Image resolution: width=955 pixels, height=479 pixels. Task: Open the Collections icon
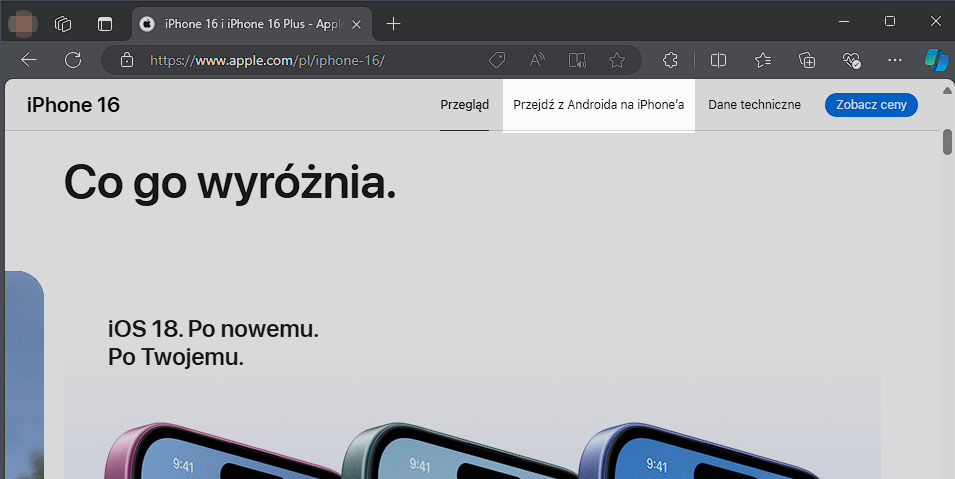[x=806, y=60]
